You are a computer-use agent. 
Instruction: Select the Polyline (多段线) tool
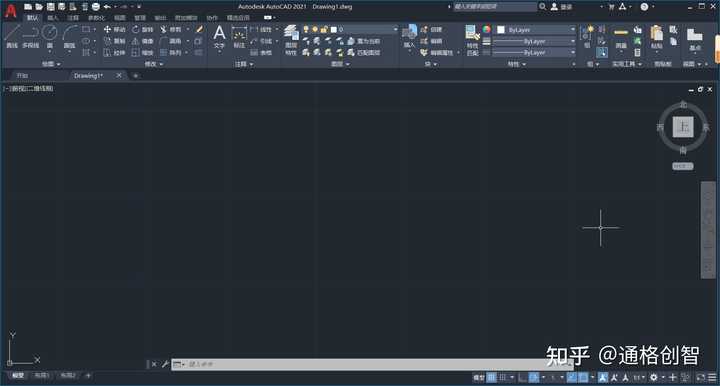[x=30, y=37]
